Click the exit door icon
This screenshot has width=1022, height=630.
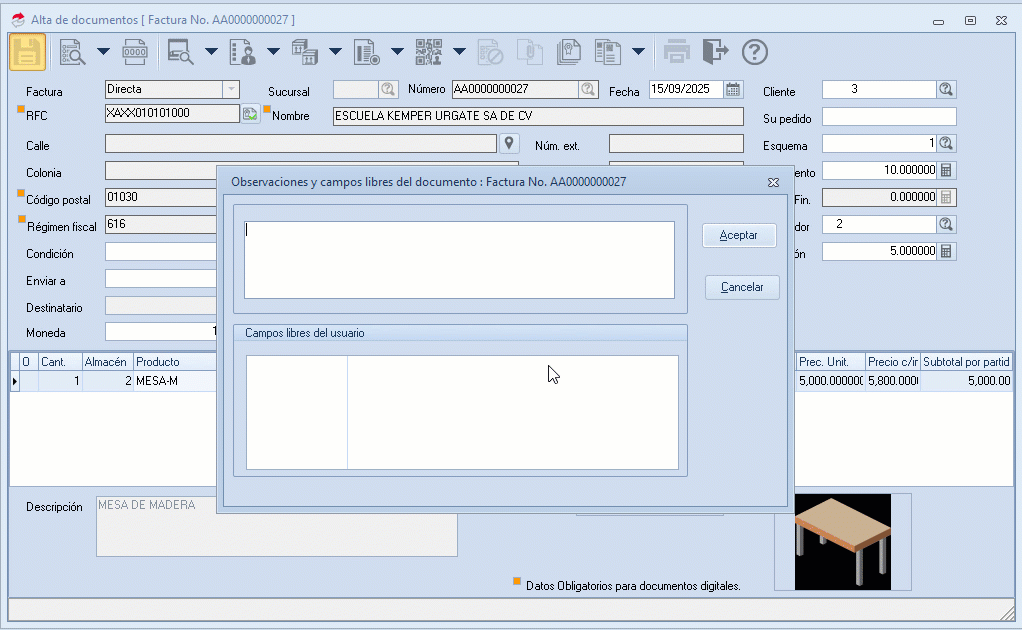coord(715,52)
